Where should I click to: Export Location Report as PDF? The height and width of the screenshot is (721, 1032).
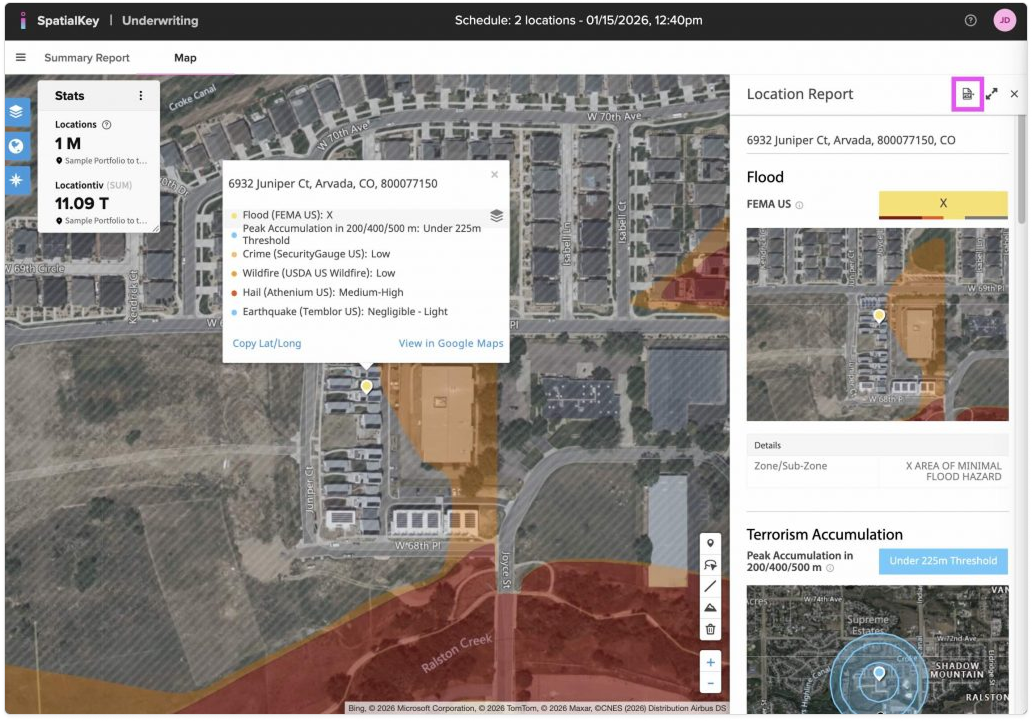pos(967,94)
